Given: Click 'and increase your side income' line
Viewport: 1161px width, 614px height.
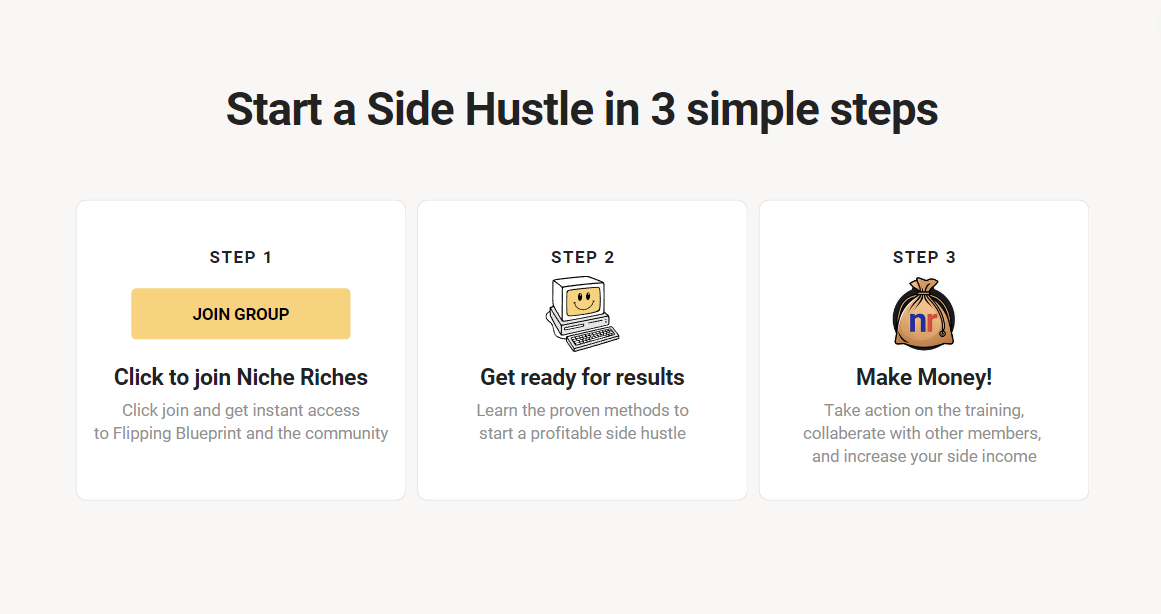Looking at the screenshot, I should [x=924, y=456].
